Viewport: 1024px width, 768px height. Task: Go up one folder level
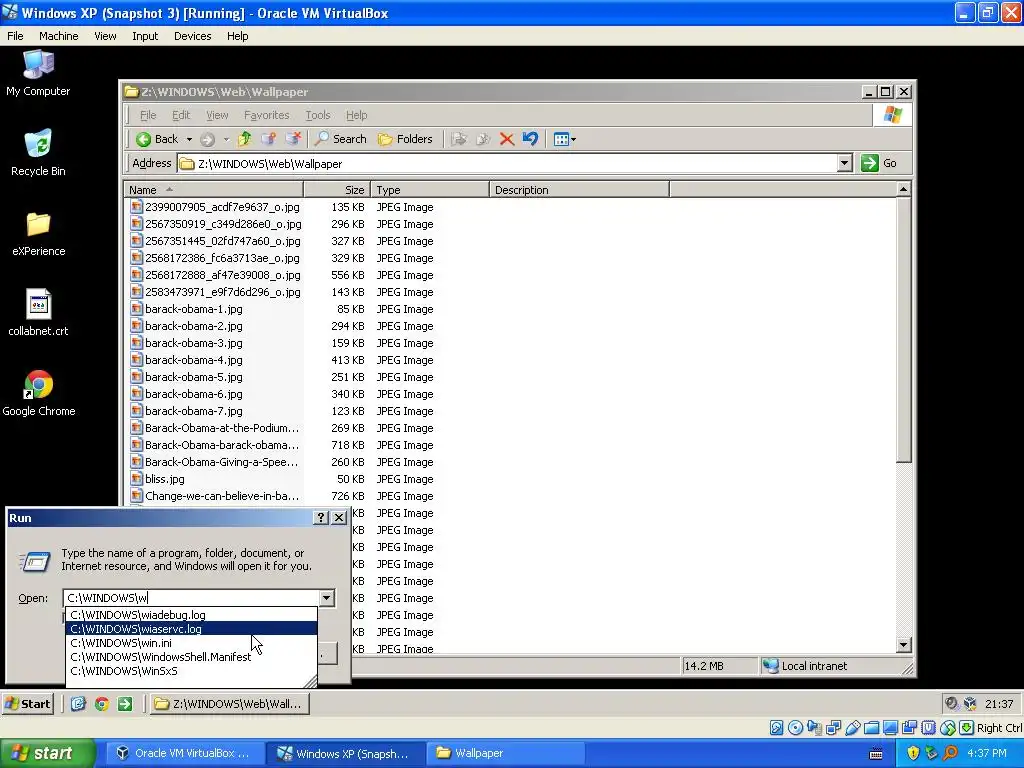point(245,138)
